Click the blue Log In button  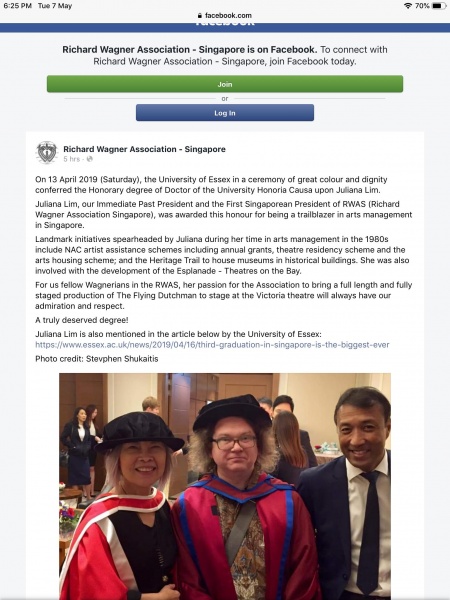pyautogui.click(x=225, y=113)
